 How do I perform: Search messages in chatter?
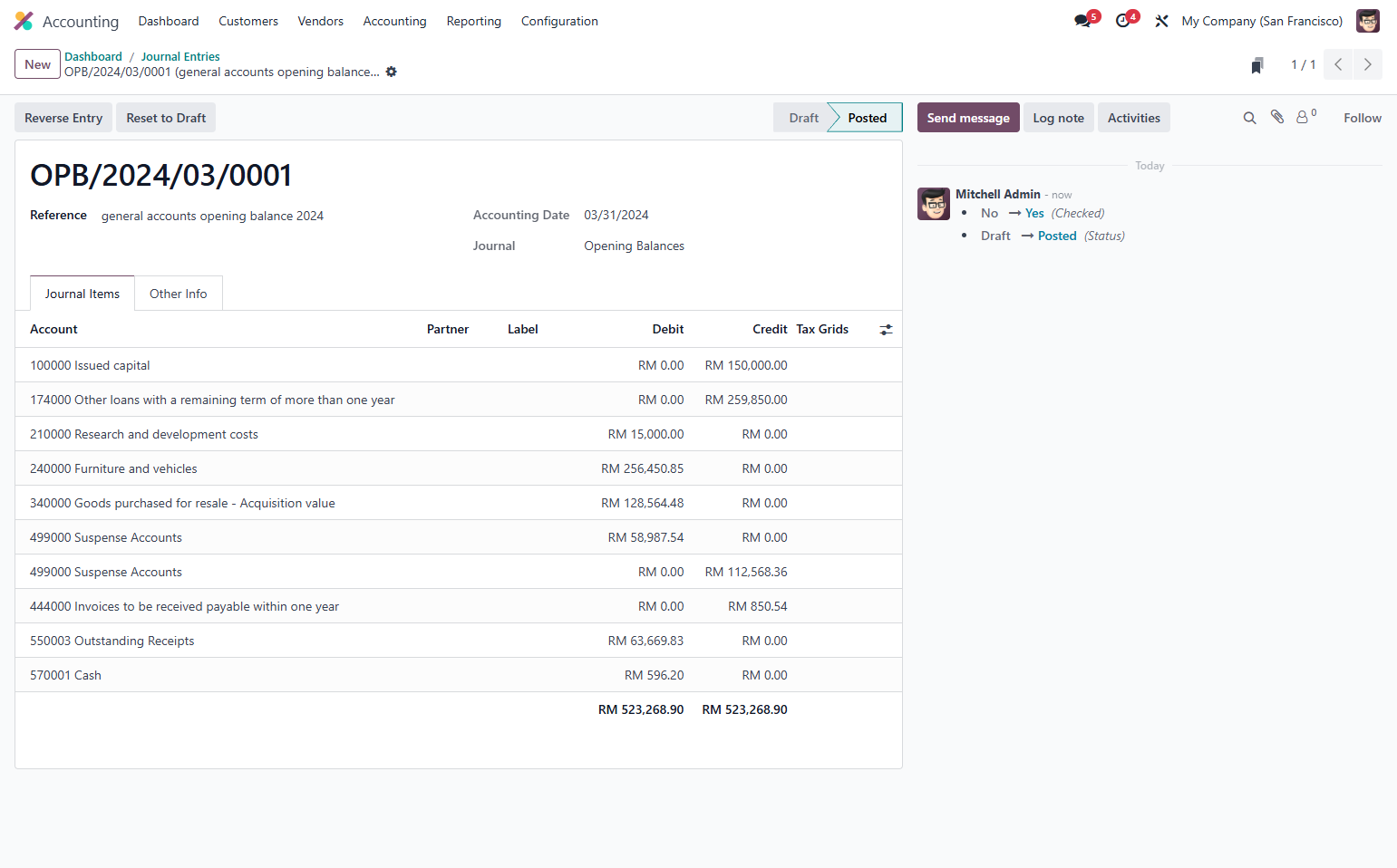click(1249, 118)
